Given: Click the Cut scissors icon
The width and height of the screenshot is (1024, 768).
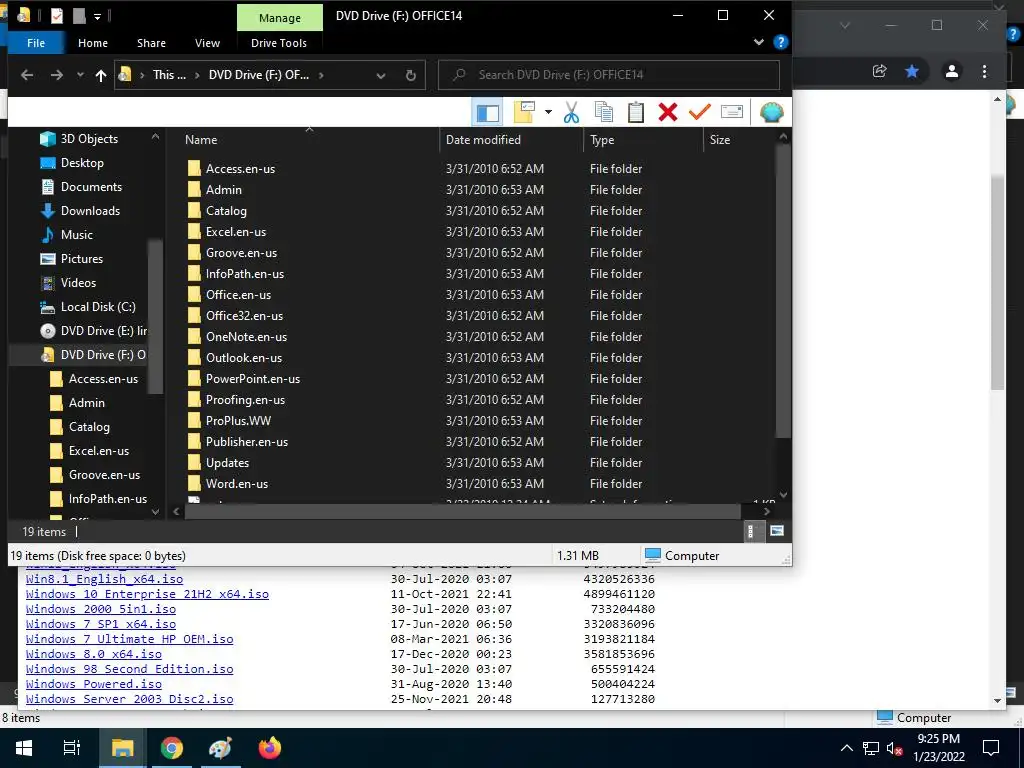Looking at the screenshot, I should (571, 112).
